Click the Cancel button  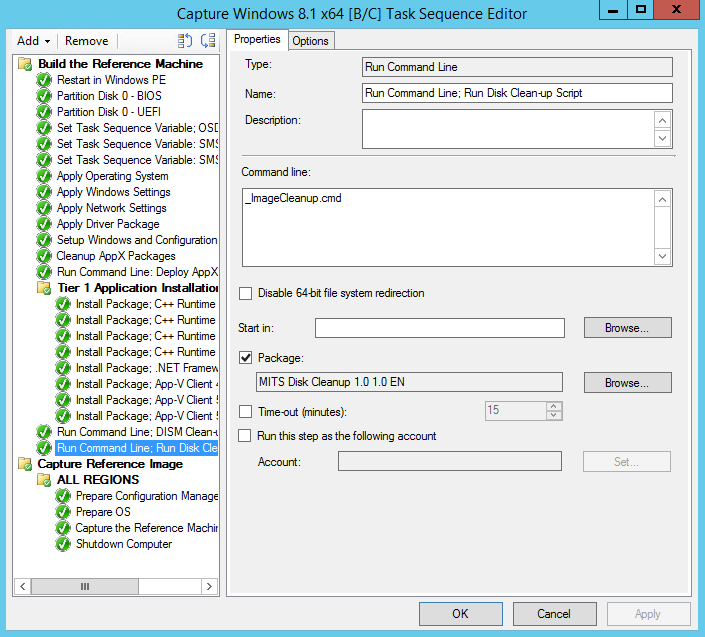tap(554, 614)
